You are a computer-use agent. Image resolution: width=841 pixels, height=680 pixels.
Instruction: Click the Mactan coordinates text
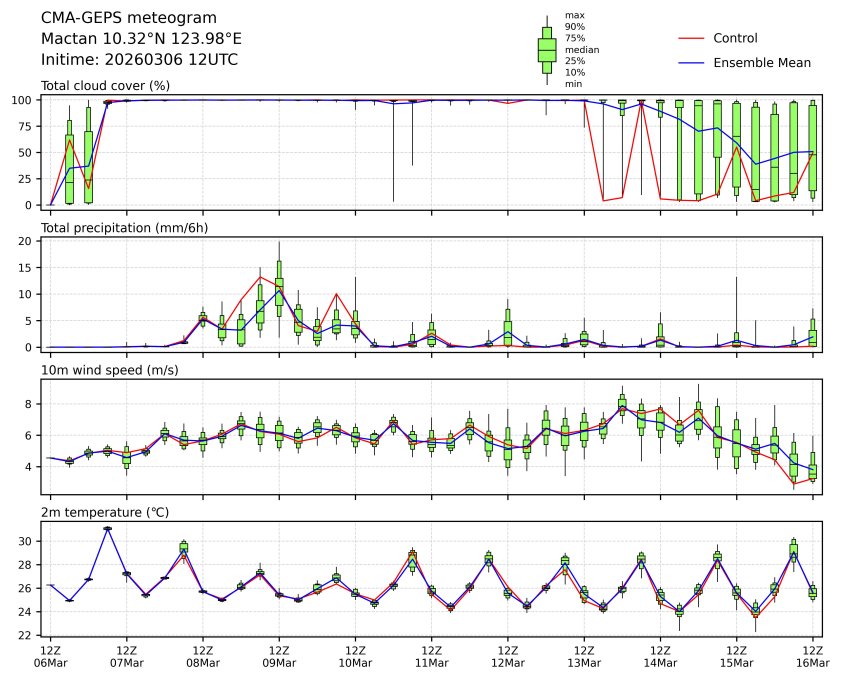pyautogui.click(x=141, y=39)
